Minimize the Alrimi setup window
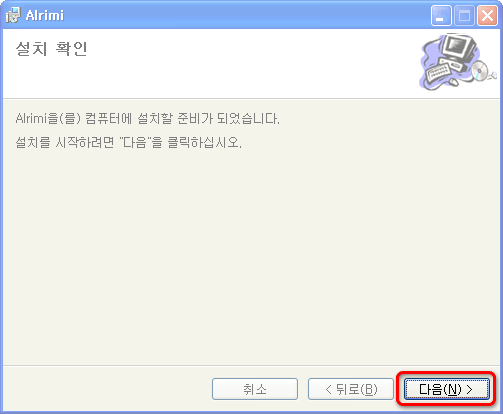The width and height of the screenshot is (503, 414). 441,16
